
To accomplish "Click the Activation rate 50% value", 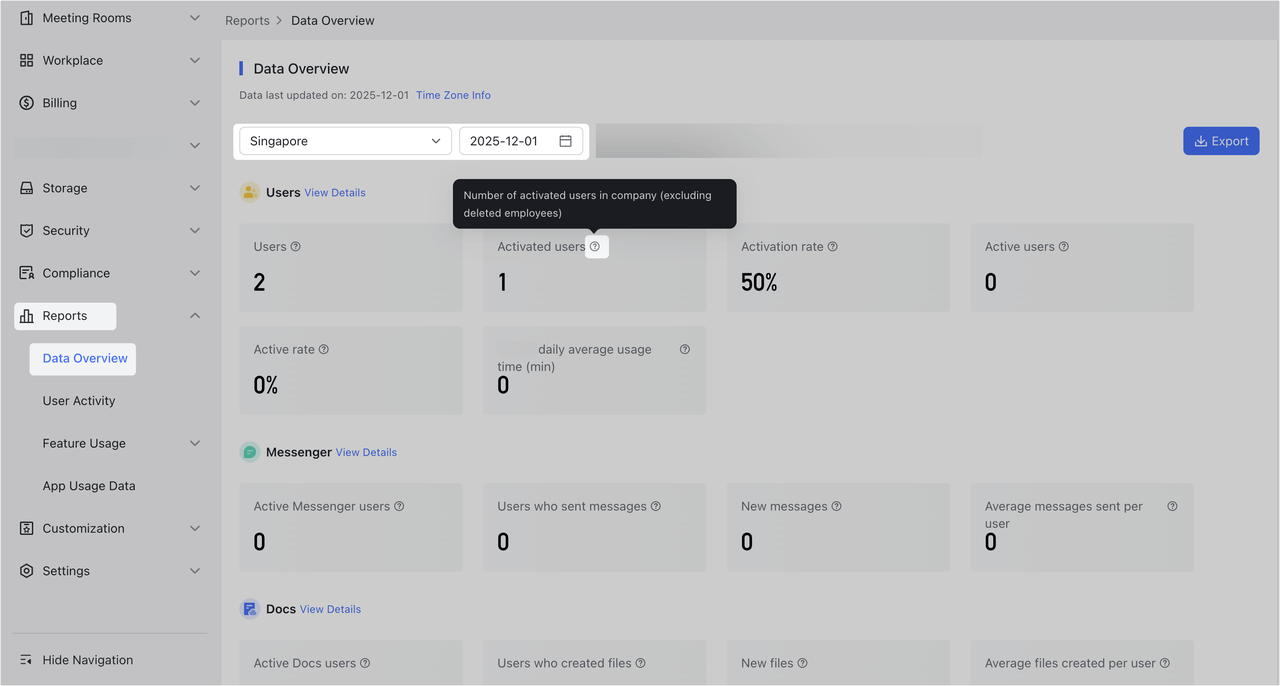I will tap(759, 282).
